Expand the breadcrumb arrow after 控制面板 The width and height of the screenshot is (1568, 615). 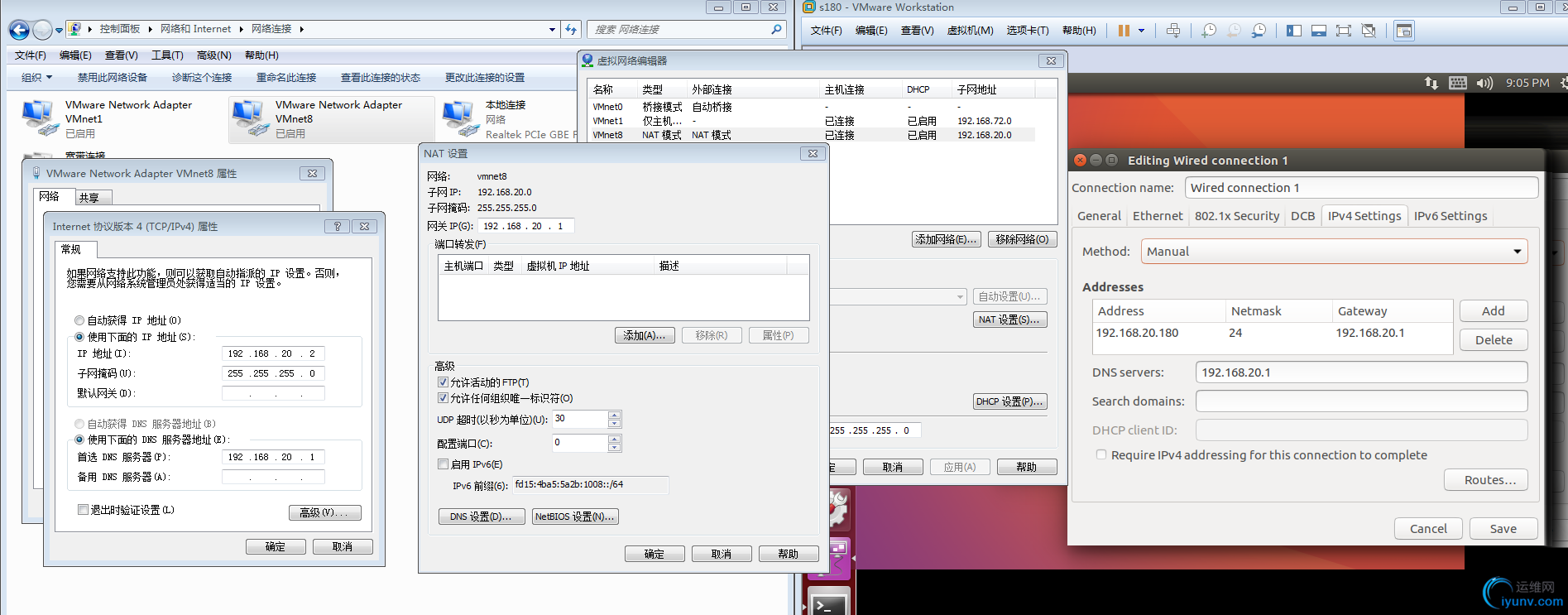(150, 29)
